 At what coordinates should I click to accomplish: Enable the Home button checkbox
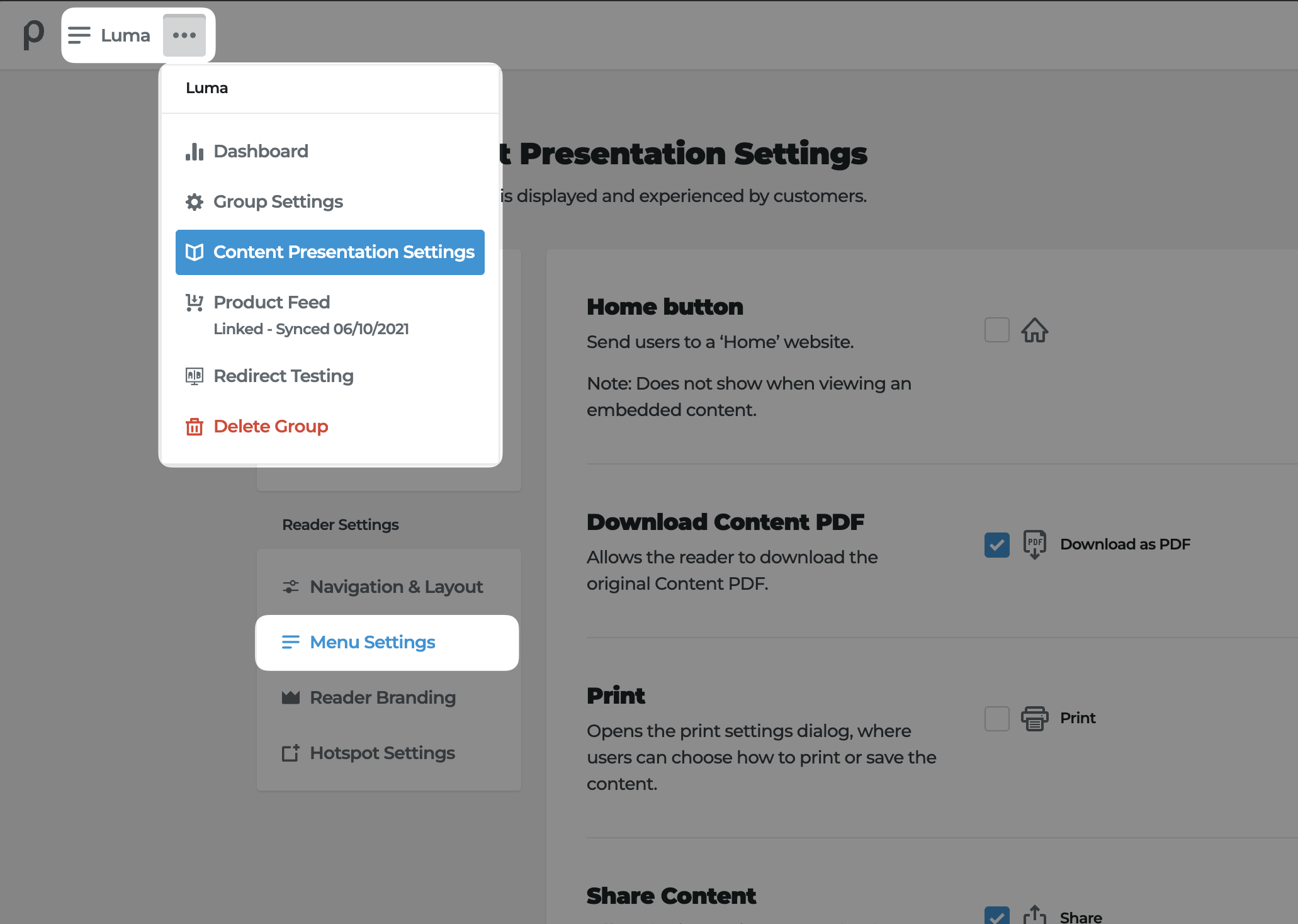pos(996,330)
